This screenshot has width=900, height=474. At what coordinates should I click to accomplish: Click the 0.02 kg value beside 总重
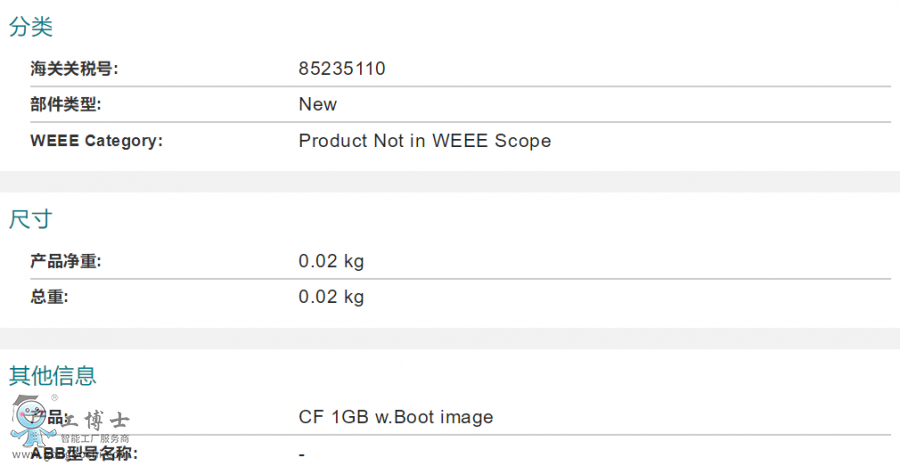click(331, 297)
